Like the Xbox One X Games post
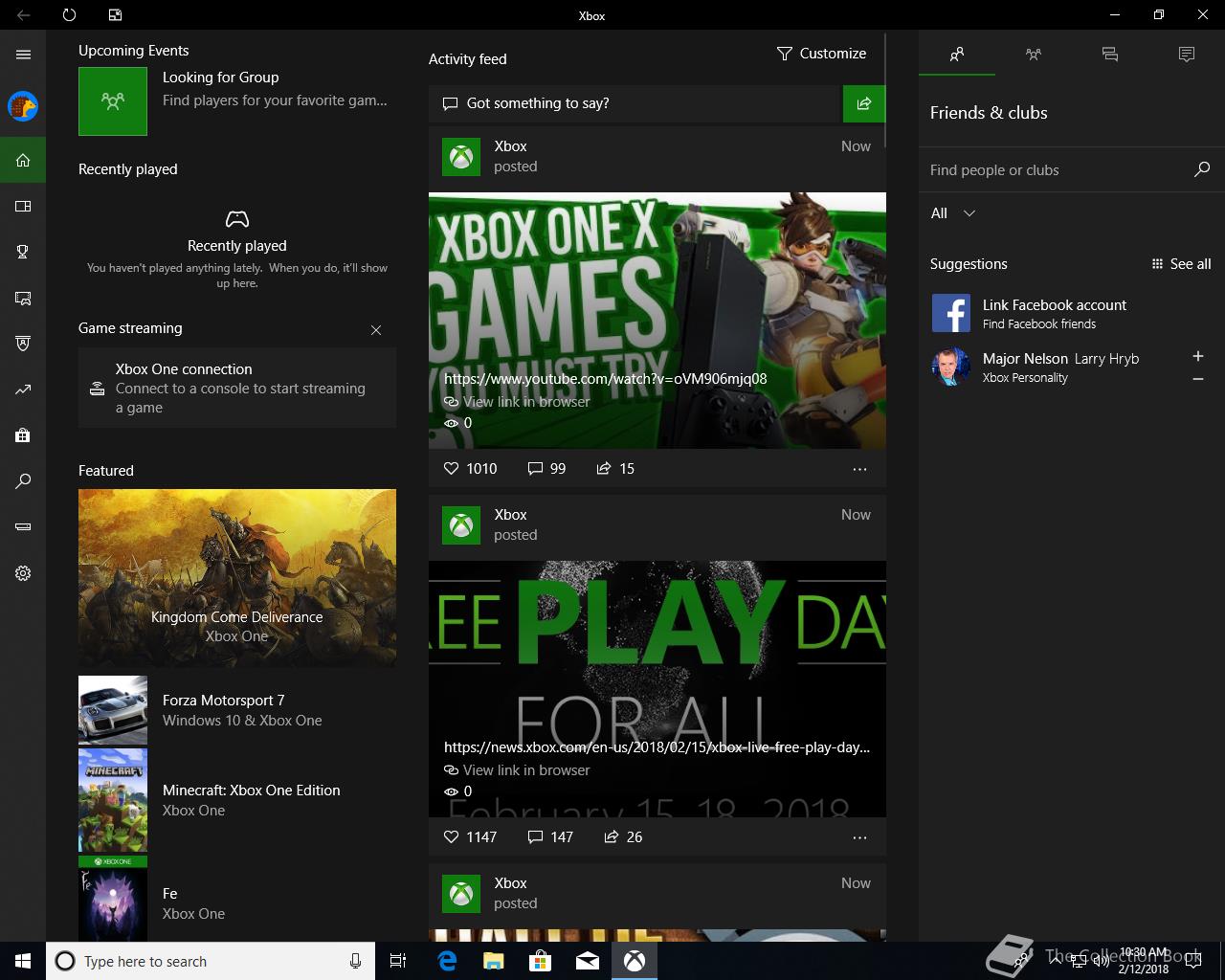1225x980 pixels. pyautogui.click(x=470, y=468)
